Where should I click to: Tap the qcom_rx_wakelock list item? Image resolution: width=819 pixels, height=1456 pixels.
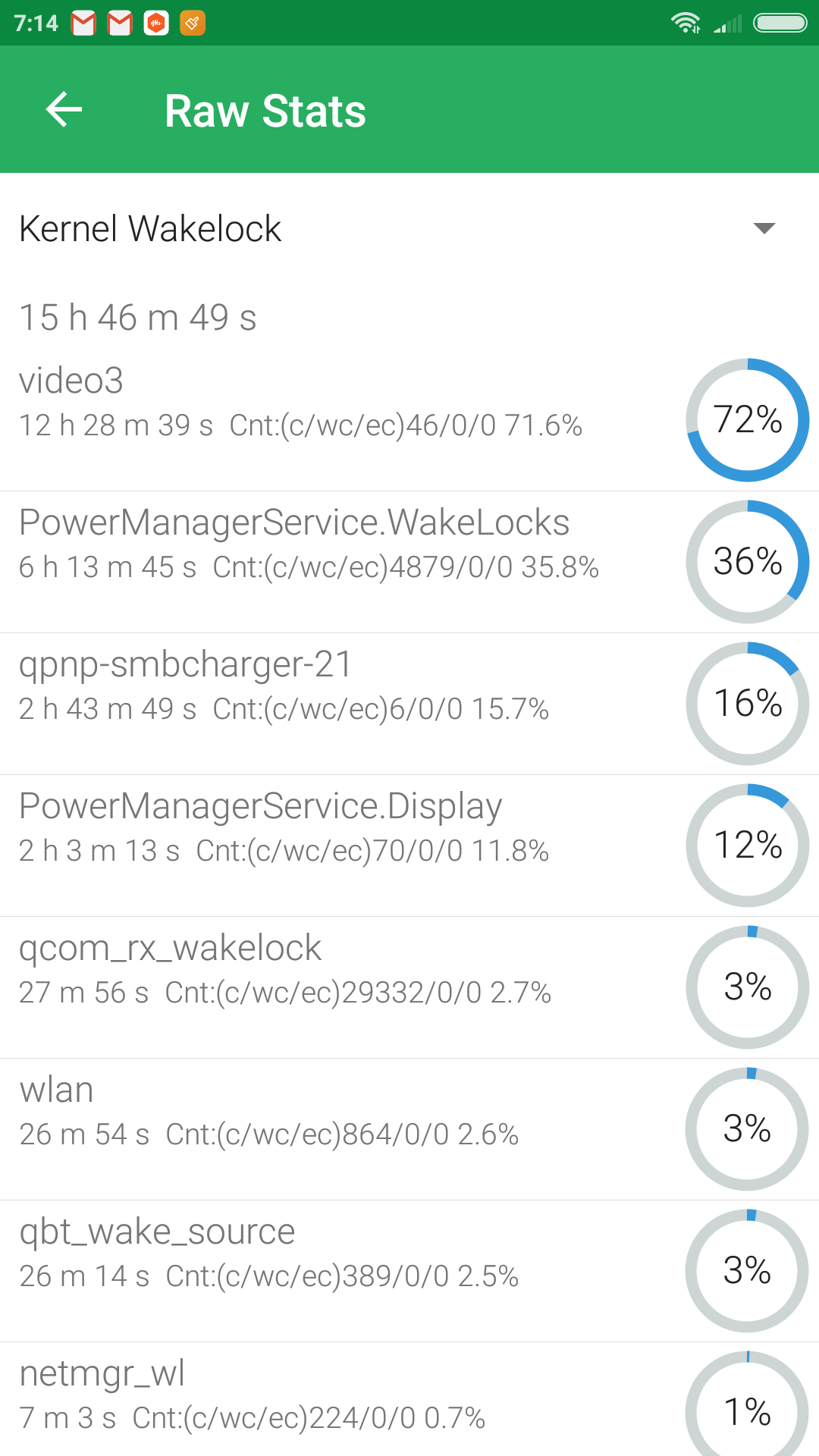409,987
